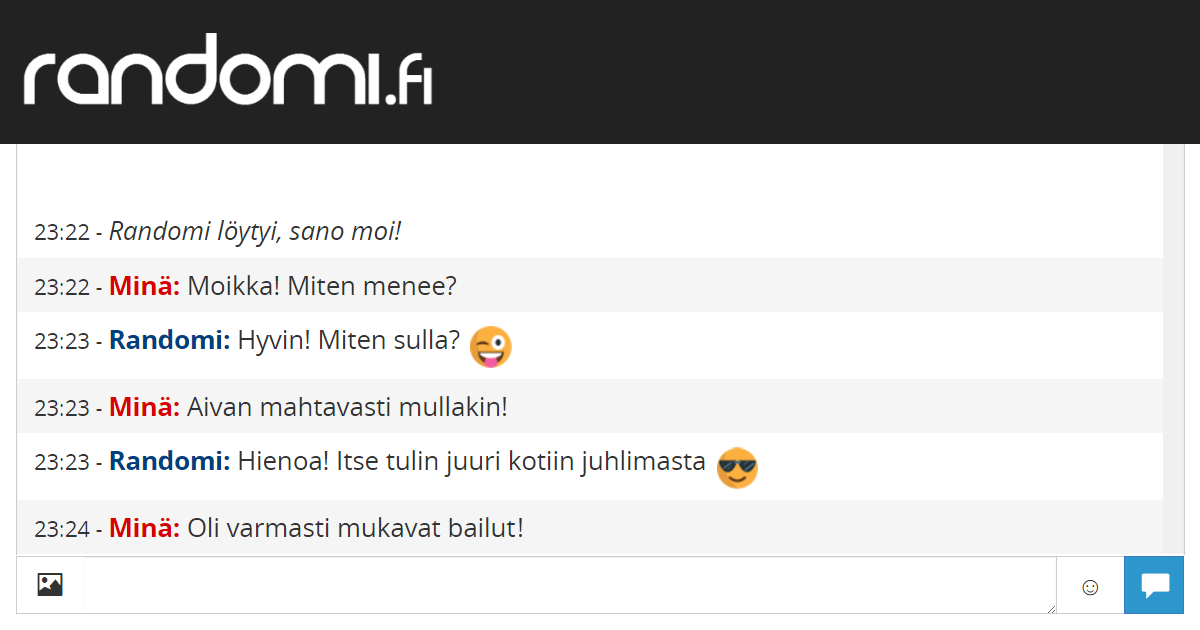Click the winking tongue emoji

[490, 347]
